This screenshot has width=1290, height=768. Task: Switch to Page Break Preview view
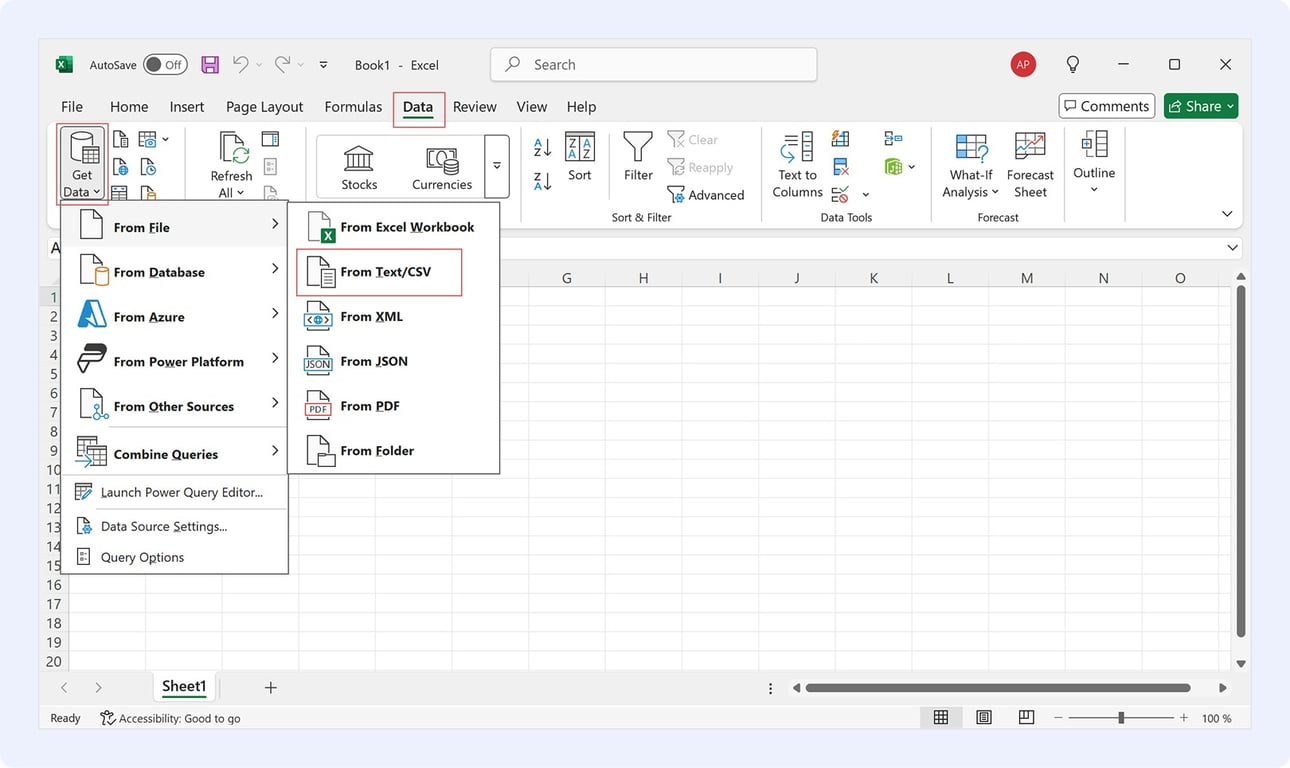click(1025, 717)
